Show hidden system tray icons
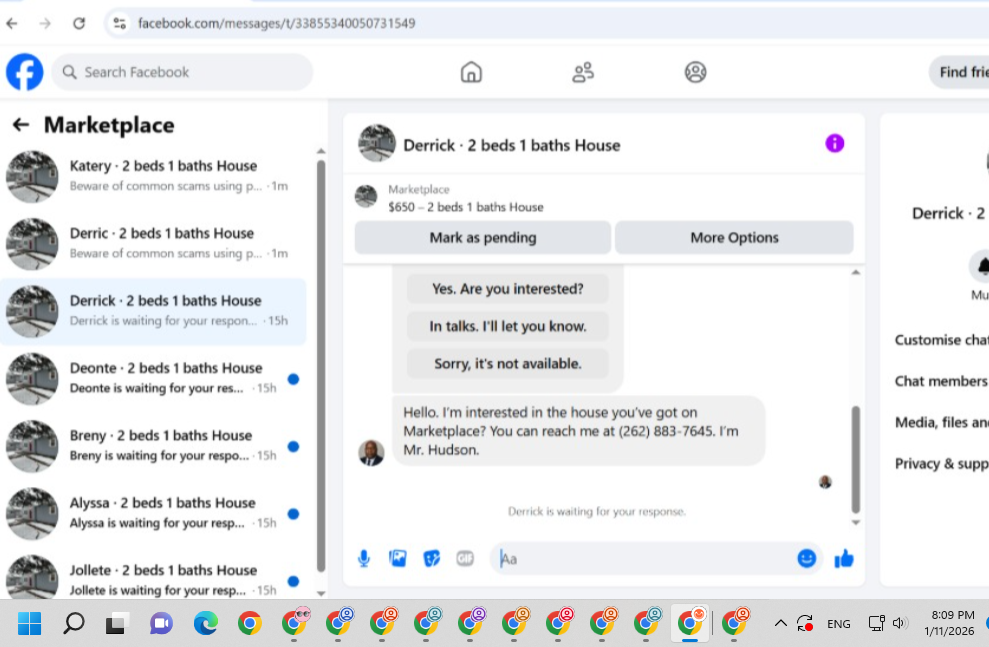The height and width of the screenshot is (647, 989). pyautogui.click(x=780, y=623)
